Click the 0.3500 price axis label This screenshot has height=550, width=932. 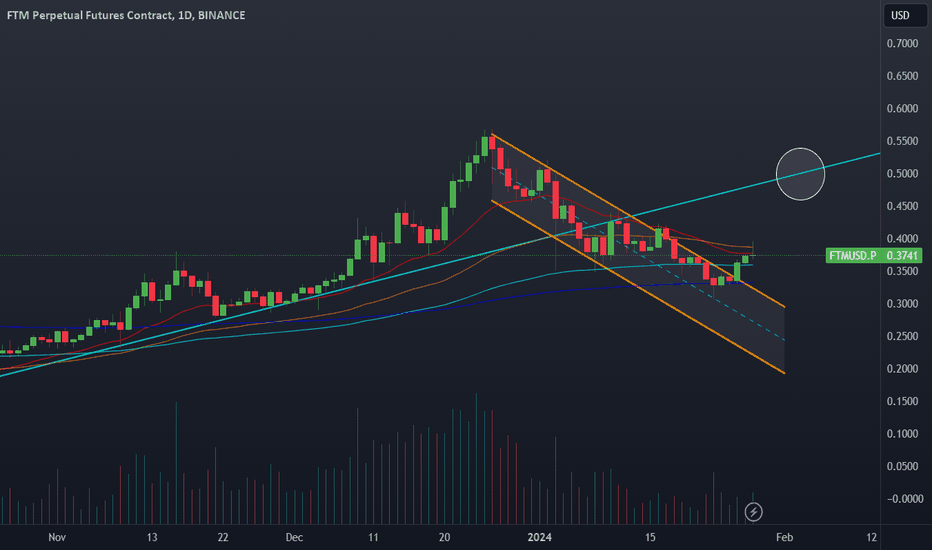pyautogui.click(x=902, y=271)
